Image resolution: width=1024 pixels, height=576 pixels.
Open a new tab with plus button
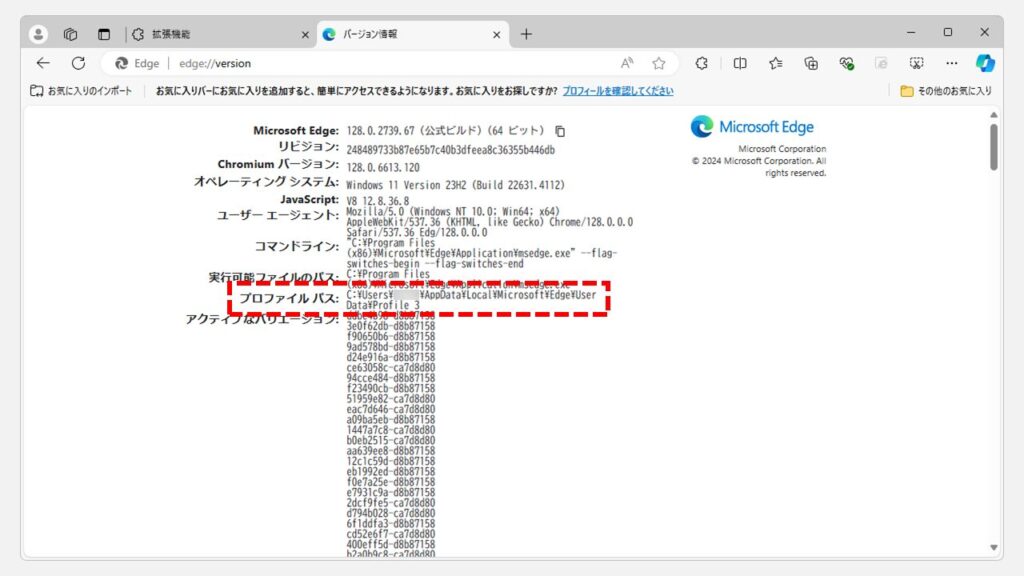tap(526, 34)
